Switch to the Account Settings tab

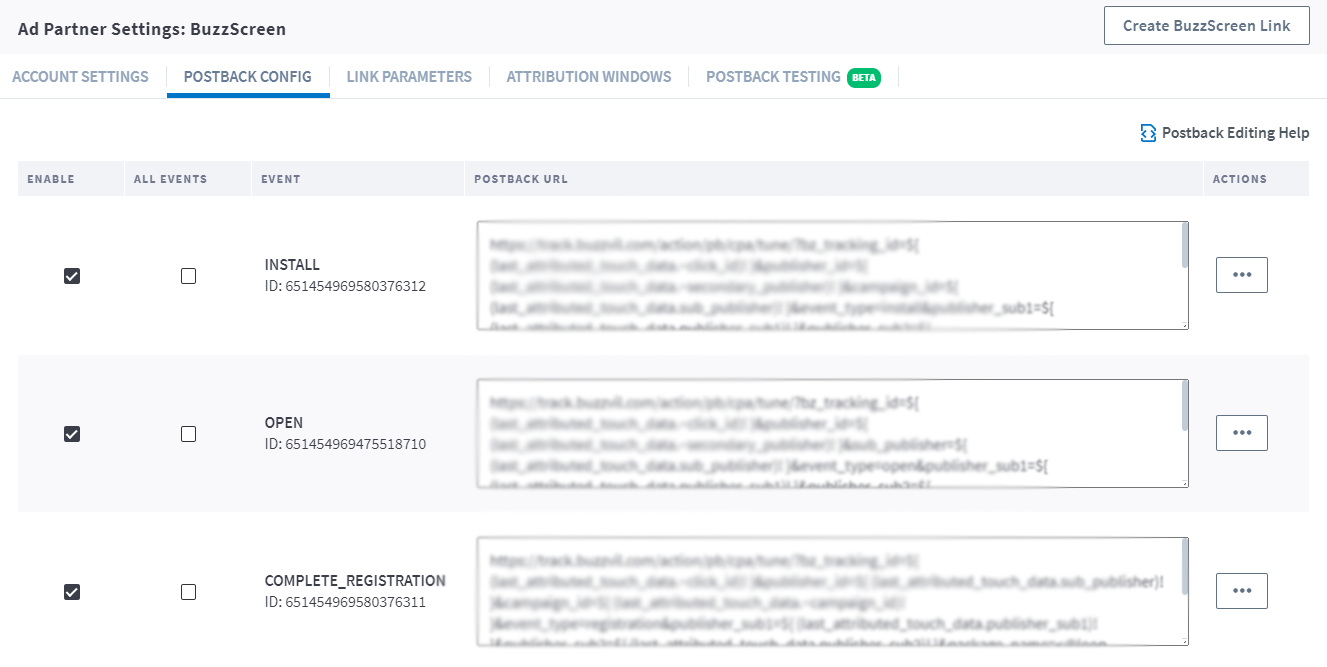pyautogui.click(x=80, y=77)
